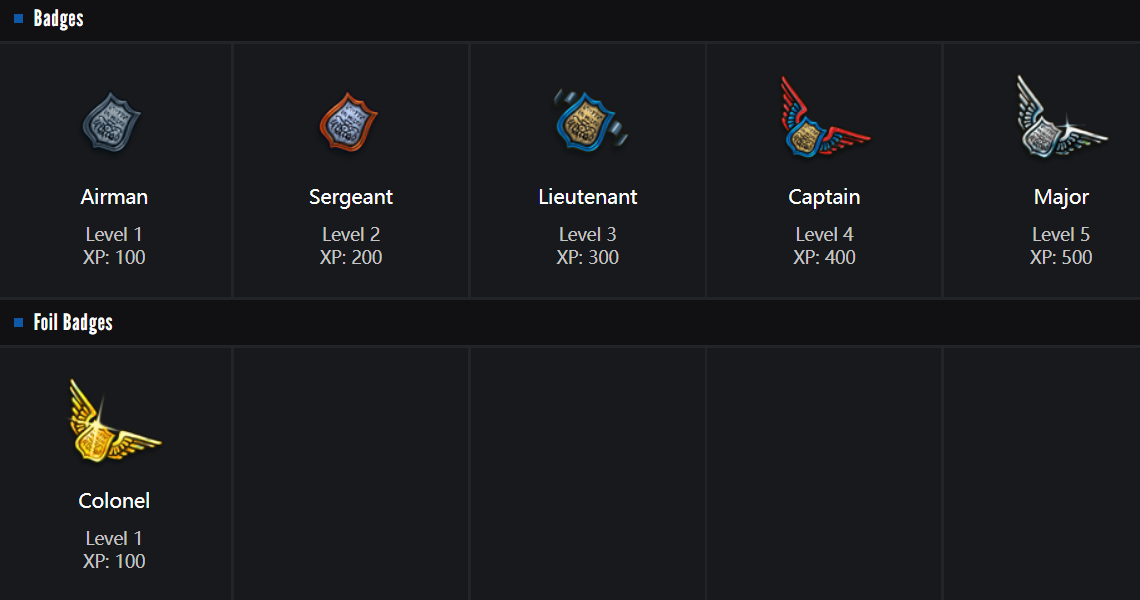Click the blue square beside Badges
Image resolution: width=1140 pixels, height=600 pixels.
tap(18, 18)
